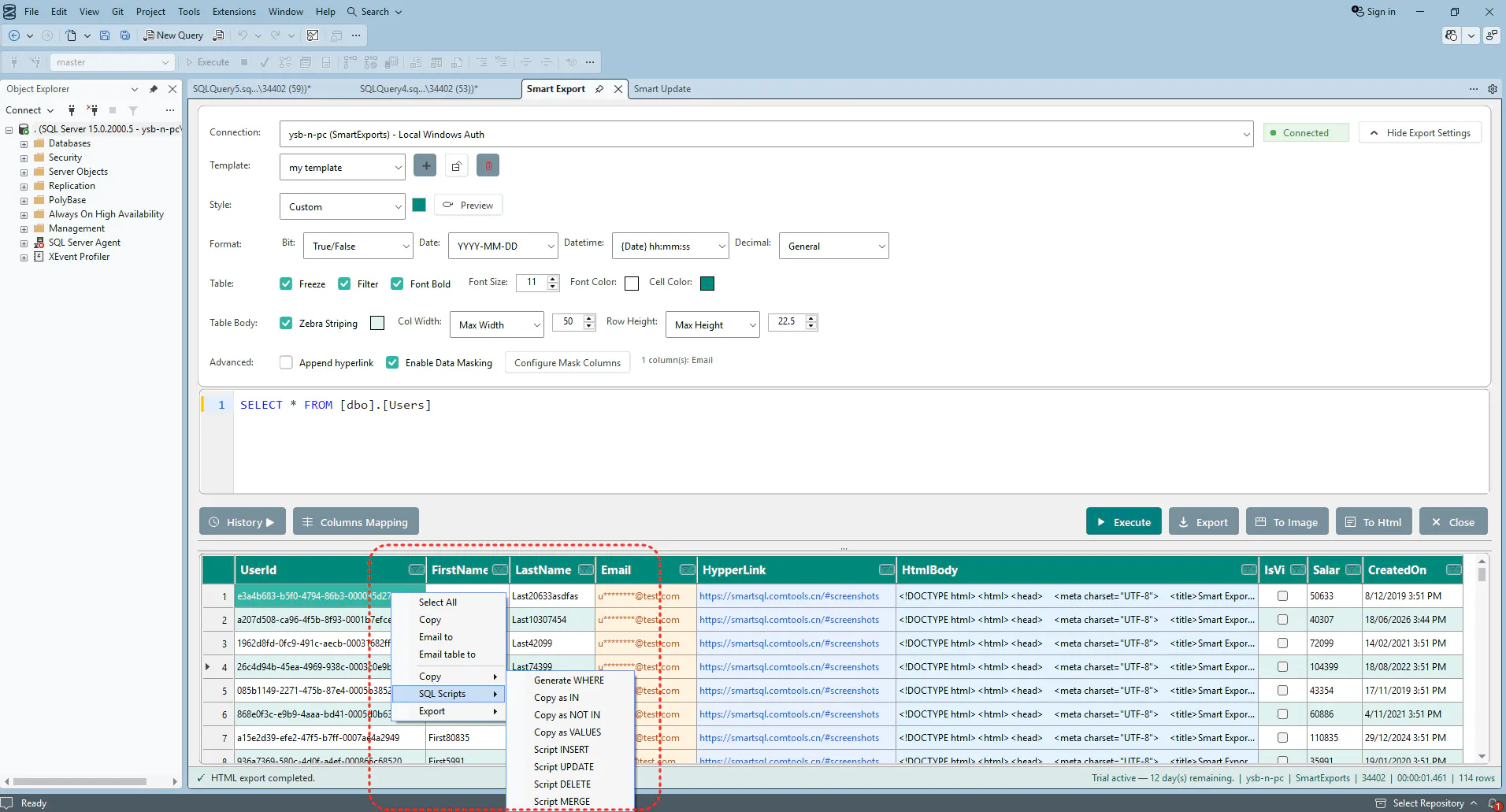
Task: Click the To Image button
Action: pos(1287,521)
